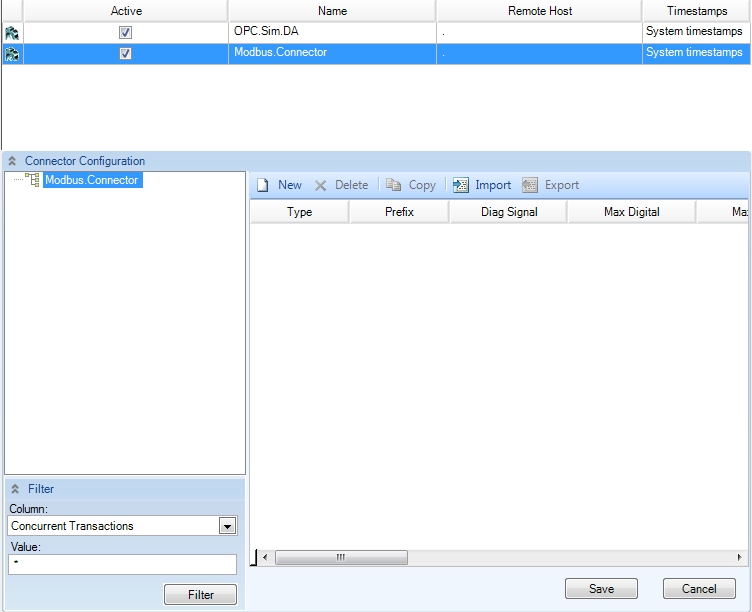Click the New toolbar icon
The image size is (752, 612).
(x=263, y=185)
